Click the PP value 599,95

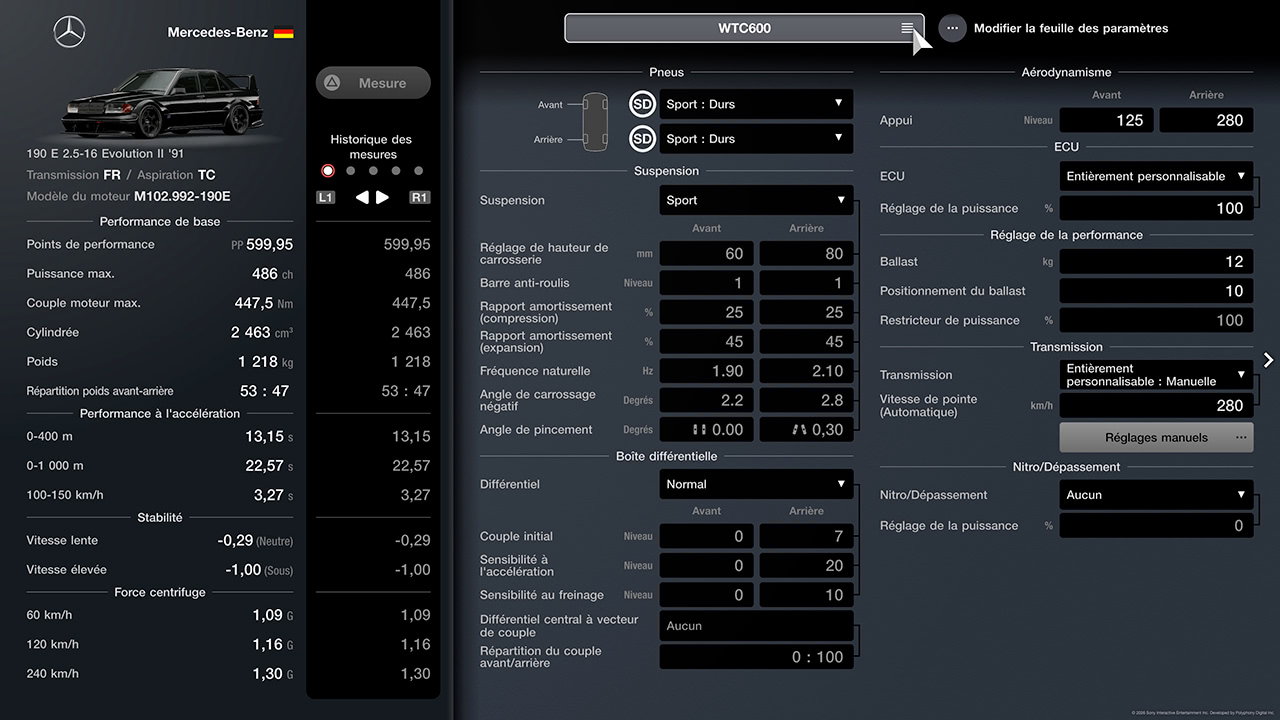269,244
